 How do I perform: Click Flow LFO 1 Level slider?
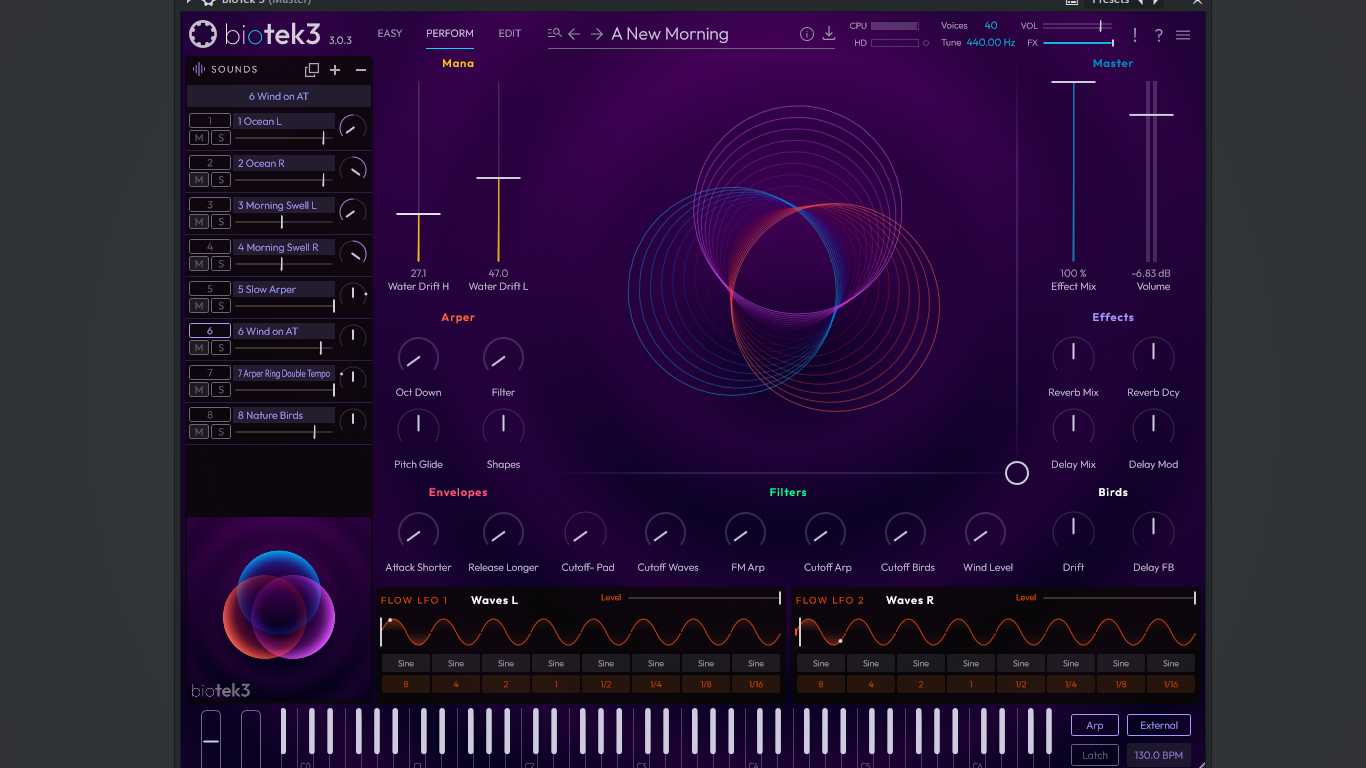704,598
